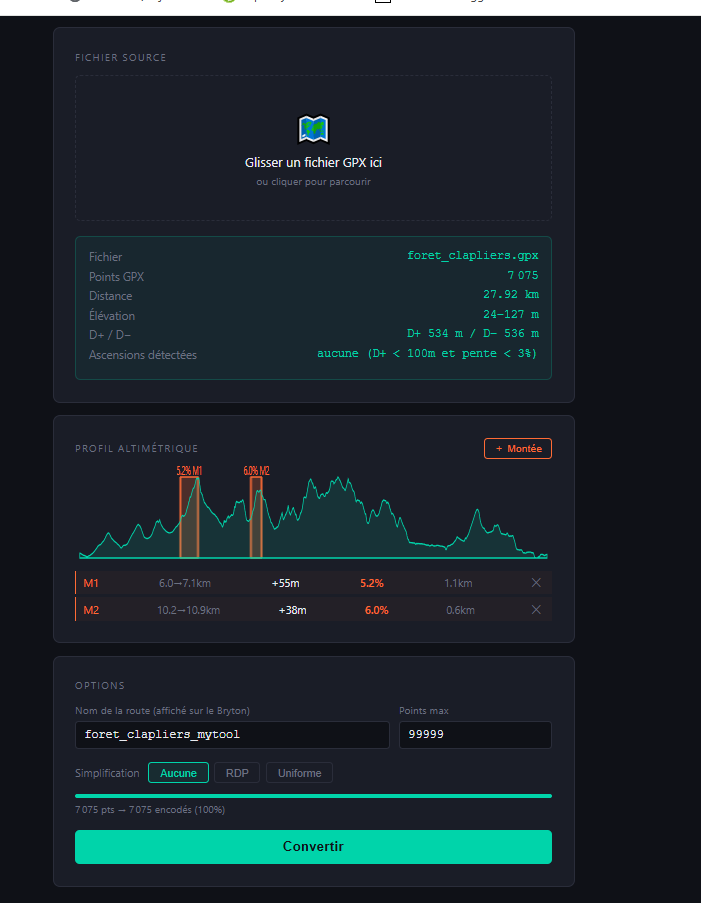
Task: Focus the Points max input field
Action: 475,735
